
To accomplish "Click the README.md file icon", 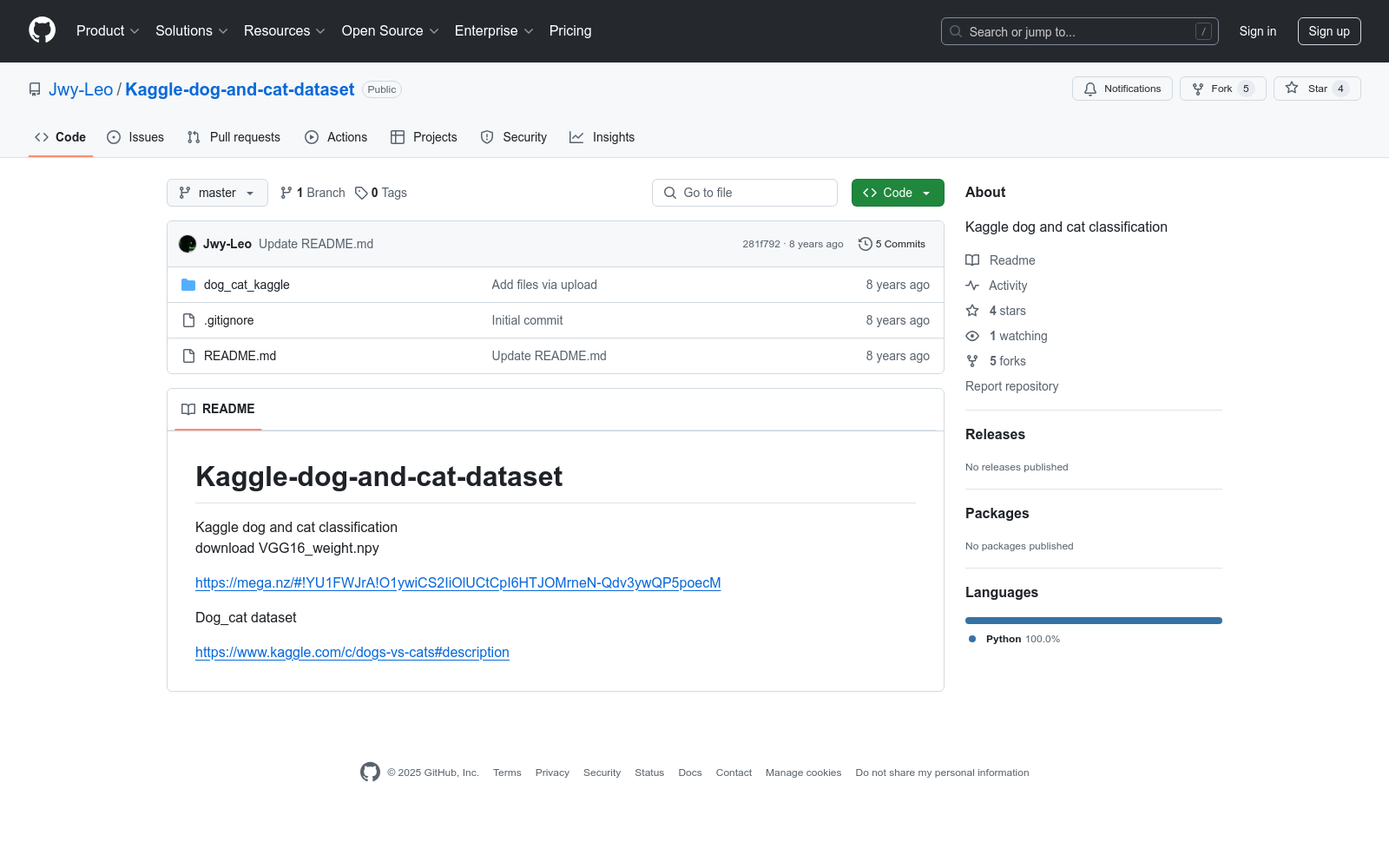I will coord(188,356).
